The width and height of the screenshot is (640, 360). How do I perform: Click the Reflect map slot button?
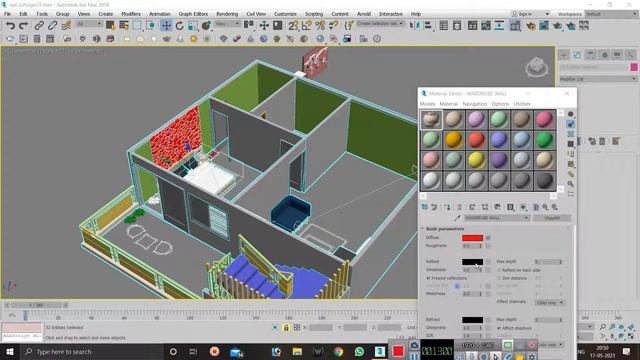(488, 262)
